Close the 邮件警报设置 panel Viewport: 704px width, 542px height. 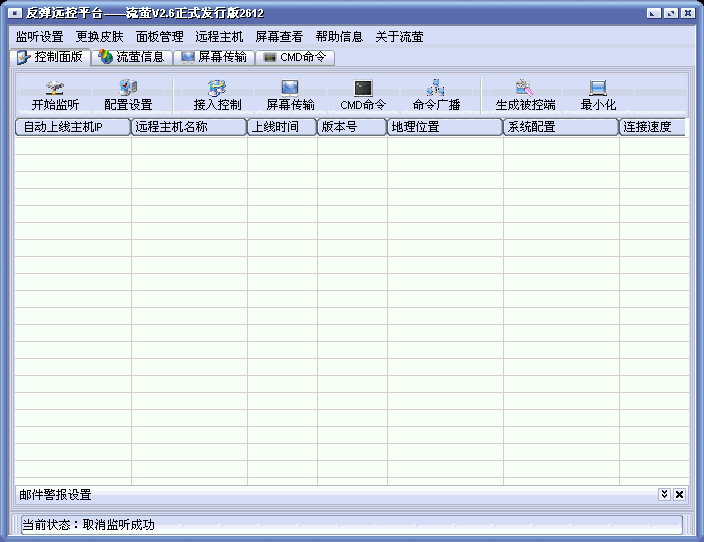(x=679, y=495)
